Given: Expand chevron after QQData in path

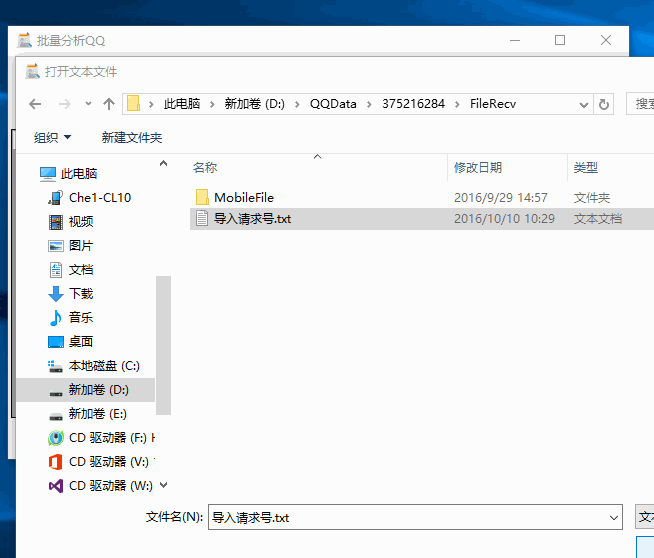Looking at the screenshot, I should tap(369, 104).
